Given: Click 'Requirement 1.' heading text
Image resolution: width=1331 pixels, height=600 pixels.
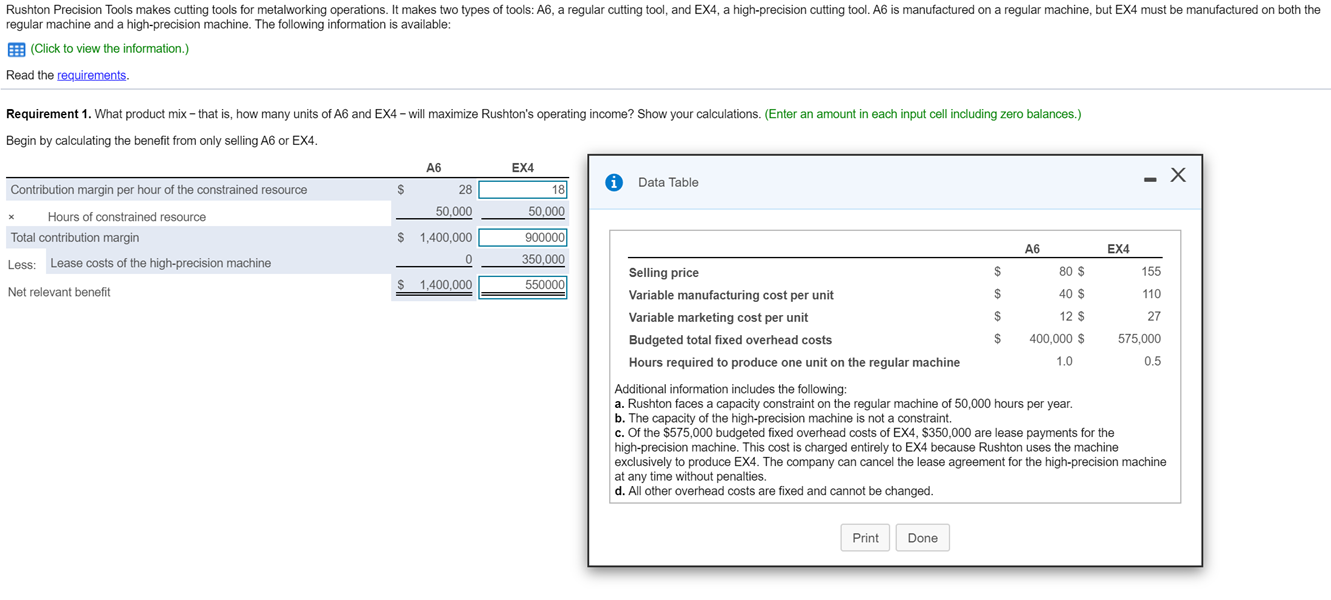Looking at the screenshot, I should (x=48, y=114).
